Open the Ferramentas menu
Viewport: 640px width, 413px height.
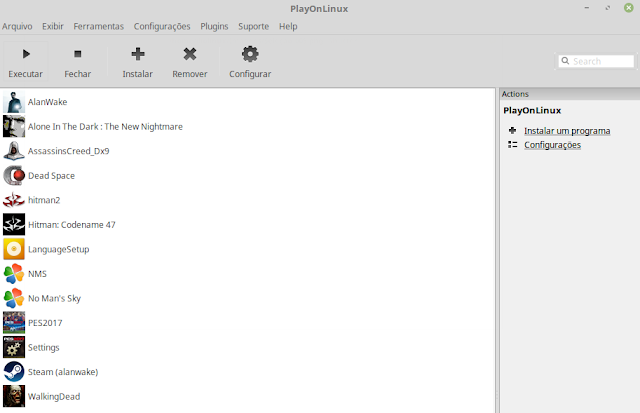coord(98,27)
